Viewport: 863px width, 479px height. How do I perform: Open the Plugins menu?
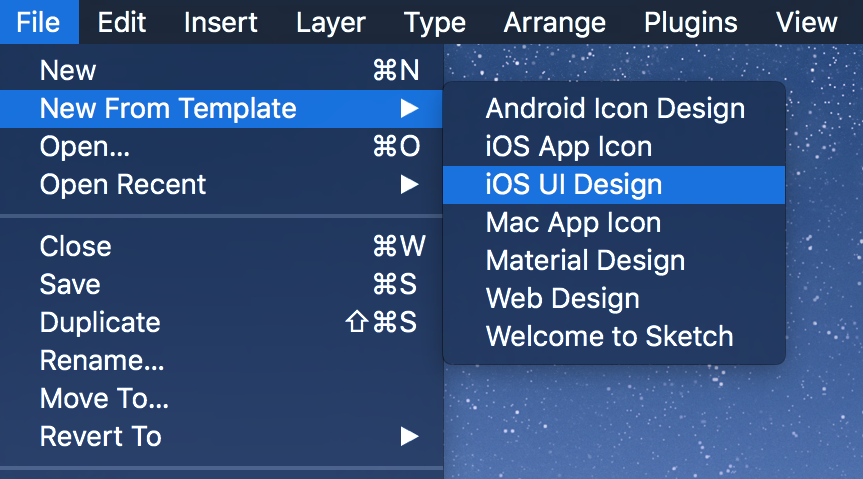point(691,22)
